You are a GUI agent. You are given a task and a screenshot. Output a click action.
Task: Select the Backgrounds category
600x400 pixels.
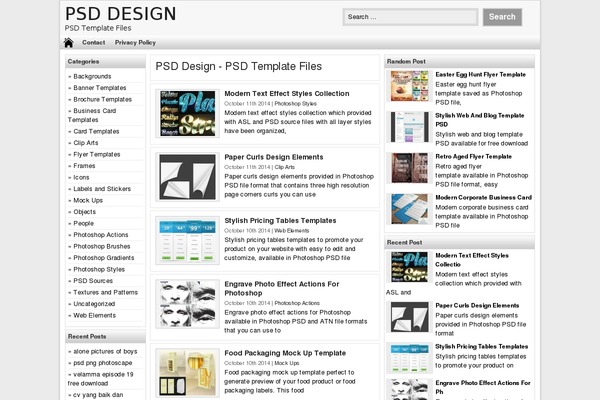tap(92, 76)
